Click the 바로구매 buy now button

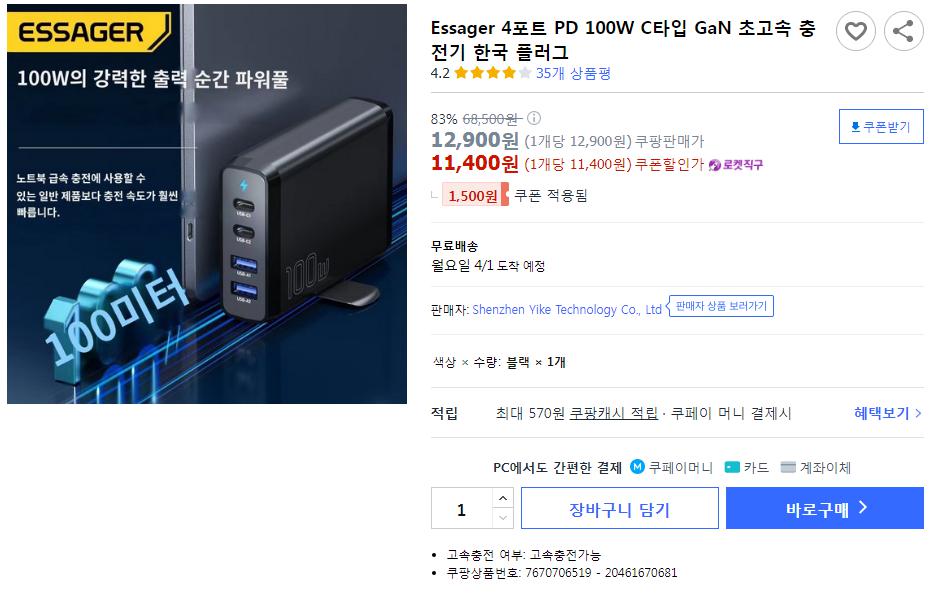[824, 509]
